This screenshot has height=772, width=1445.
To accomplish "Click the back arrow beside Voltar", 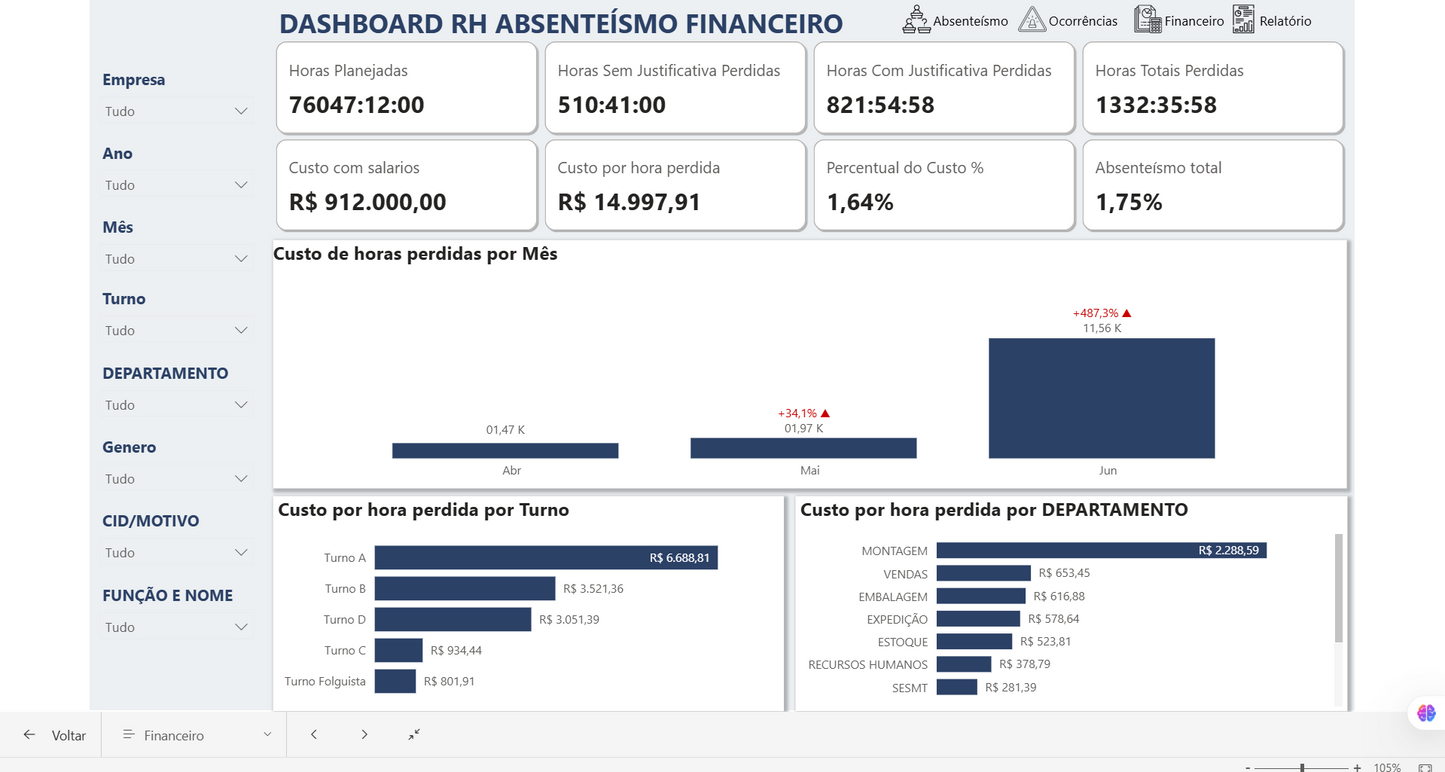I will pyautogui.click(x=28, y=734).
